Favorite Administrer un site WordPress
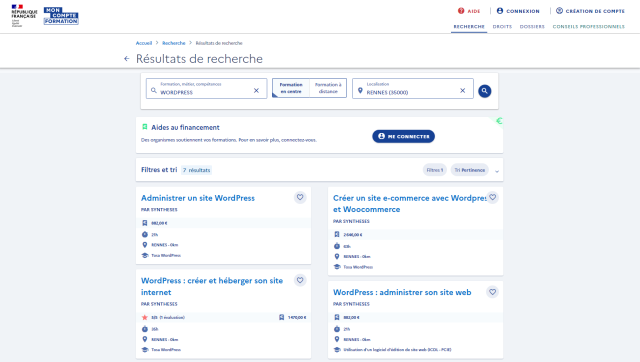The width and height of the screenshot is (640, 362). coord(300,198)
